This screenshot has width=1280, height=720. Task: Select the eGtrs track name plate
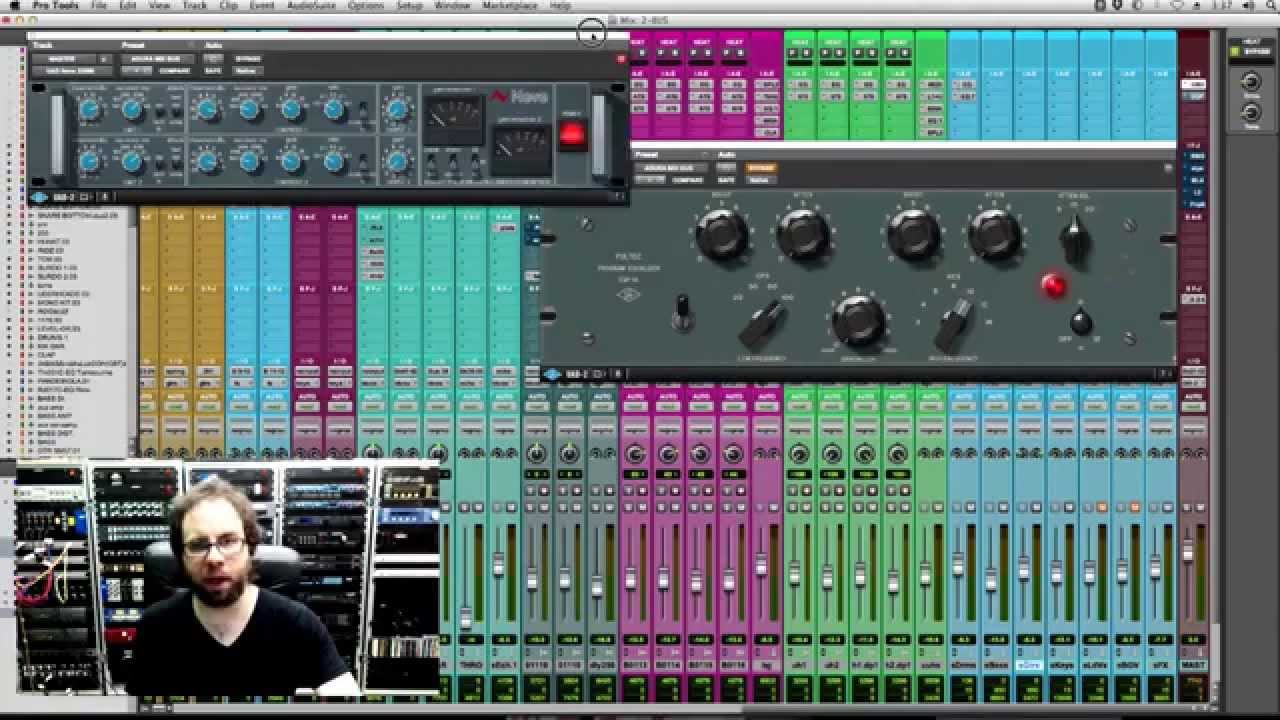[1028, 665]
